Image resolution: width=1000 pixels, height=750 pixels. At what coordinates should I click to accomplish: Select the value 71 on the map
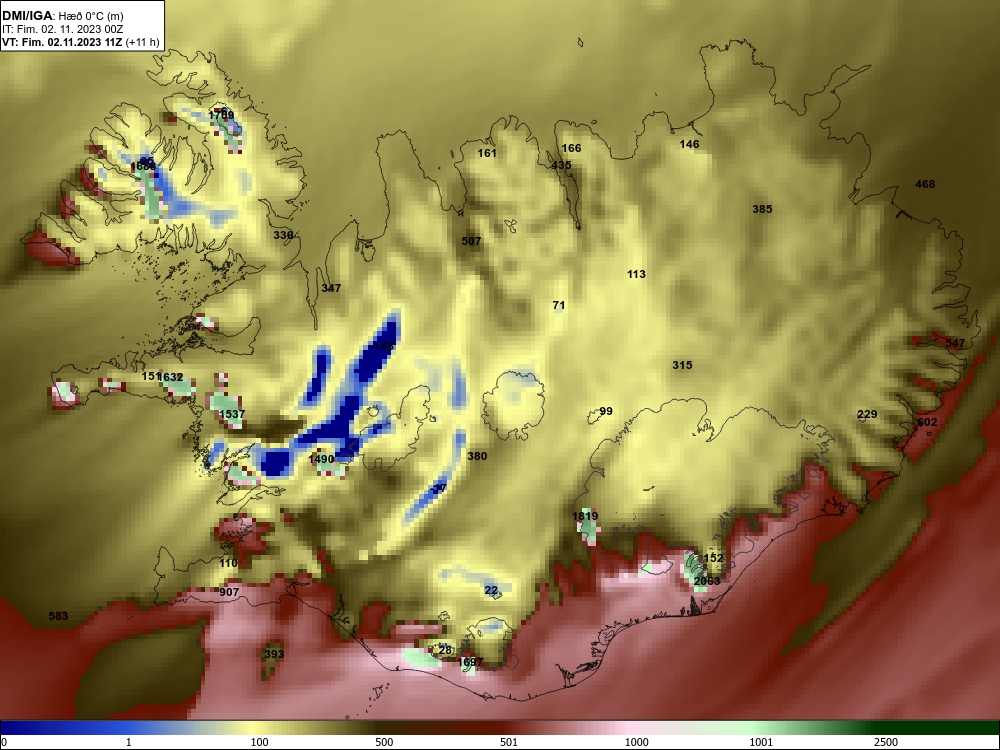(559, 305)
